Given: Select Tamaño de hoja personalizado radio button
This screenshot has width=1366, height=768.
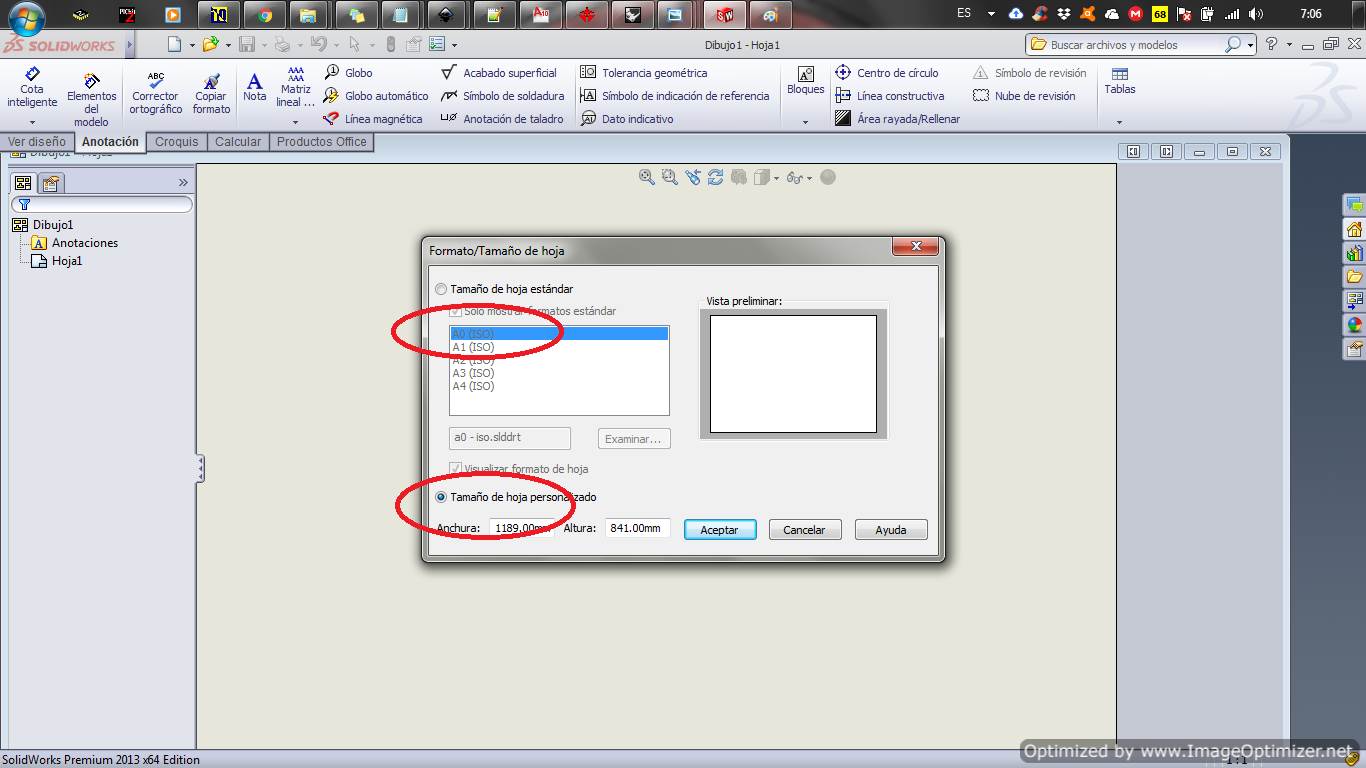Looking at the screenshot, I should [x=441, y=497].
